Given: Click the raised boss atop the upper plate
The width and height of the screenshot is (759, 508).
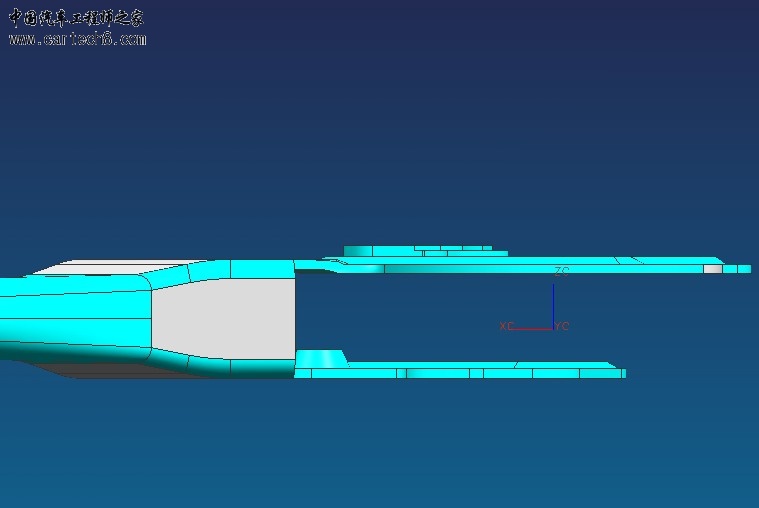Looking at the screenshot, I should pyautogui.click(x=420, y=250).
